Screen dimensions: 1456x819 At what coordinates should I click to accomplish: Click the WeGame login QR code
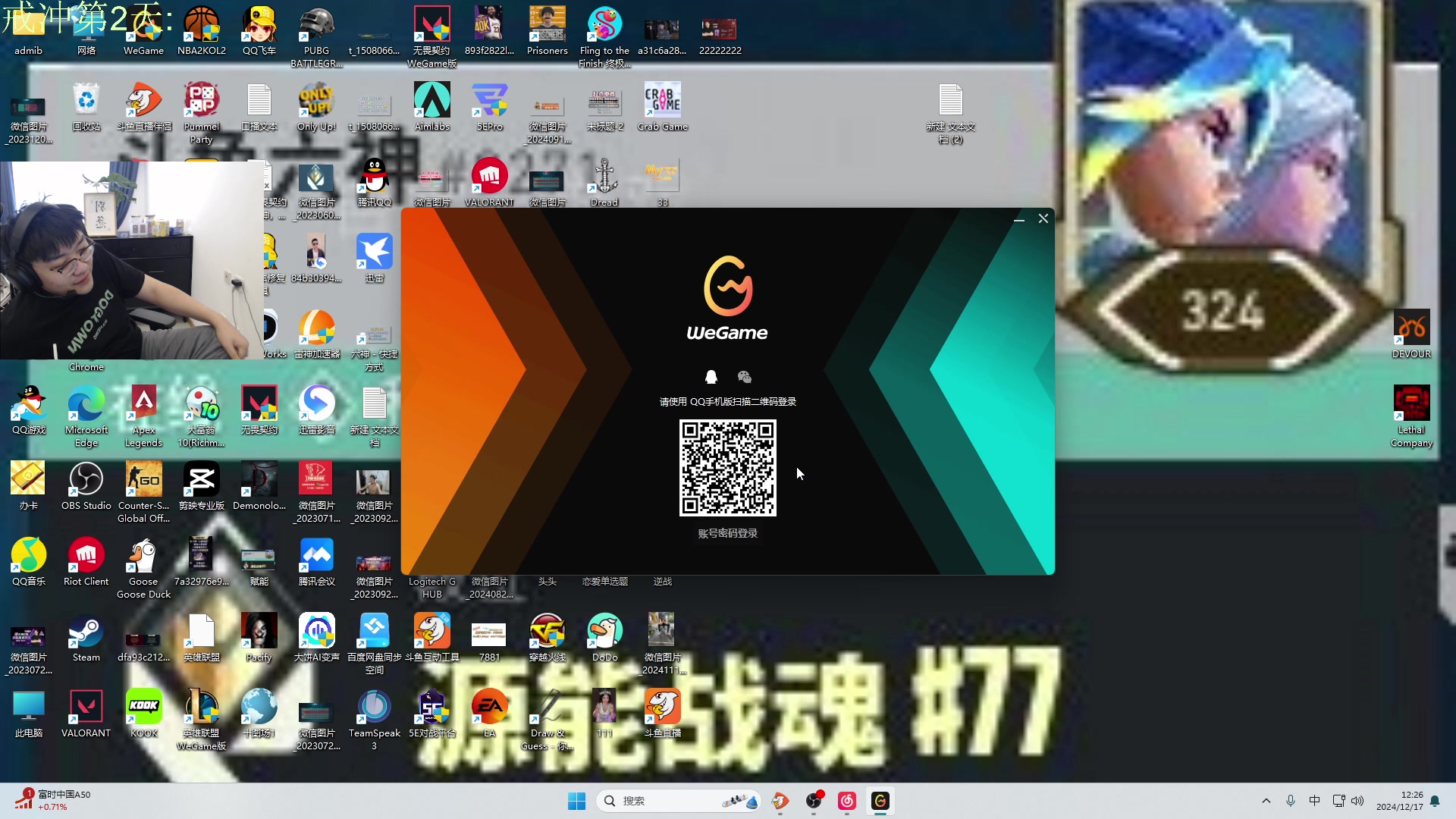tap(728, 468)
